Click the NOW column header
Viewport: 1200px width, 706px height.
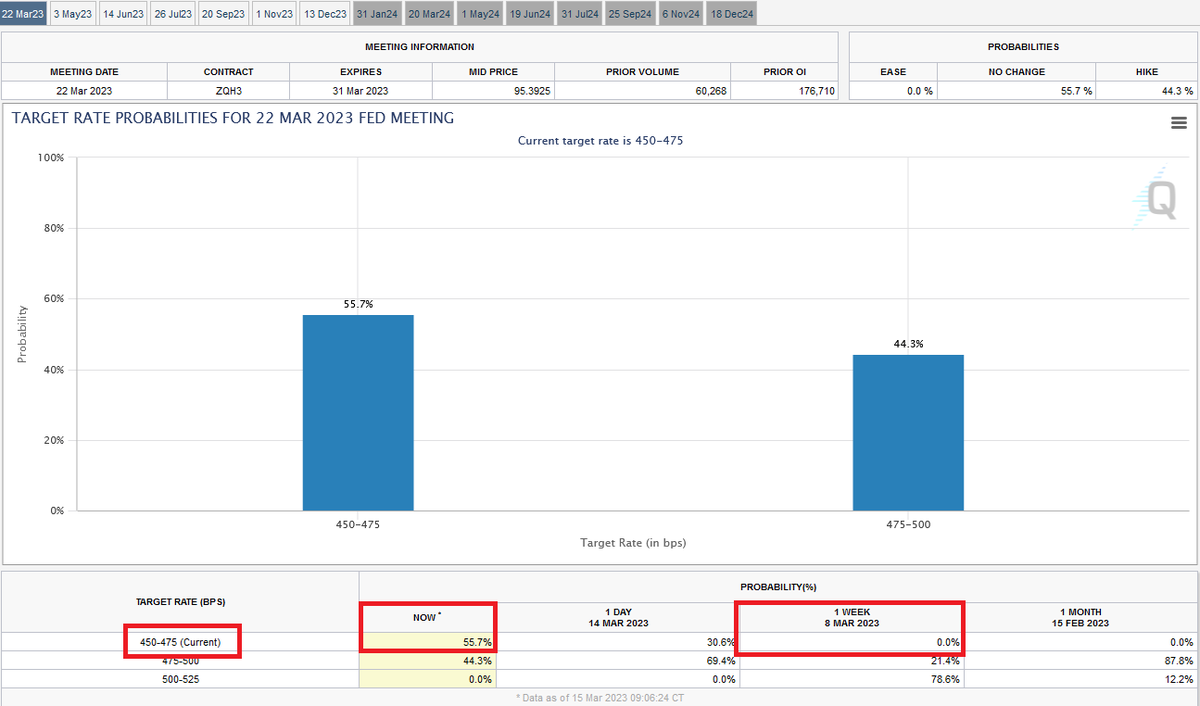click(427, 617)
